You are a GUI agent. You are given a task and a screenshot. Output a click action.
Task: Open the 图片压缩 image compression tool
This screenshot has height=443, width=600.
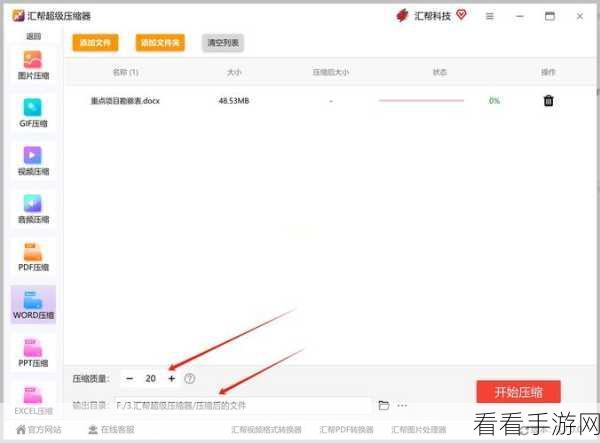click(x=33, y=65)
